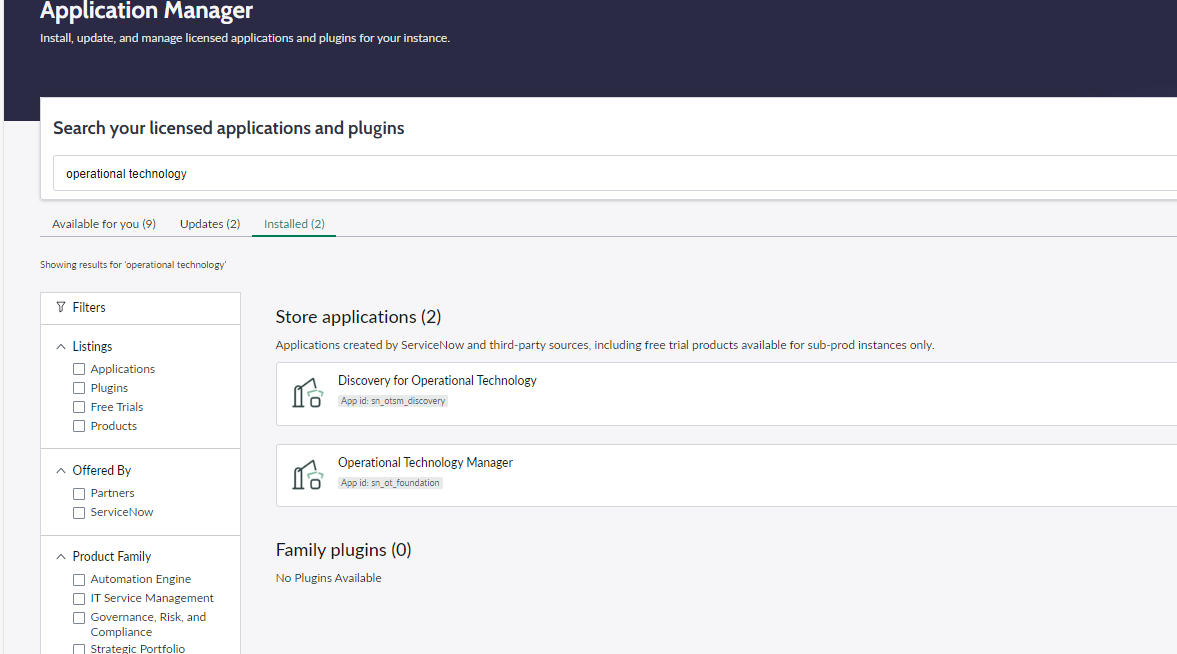1177x654 pixels.
Task: Enable the Free Trials filter
Action: 78,407
